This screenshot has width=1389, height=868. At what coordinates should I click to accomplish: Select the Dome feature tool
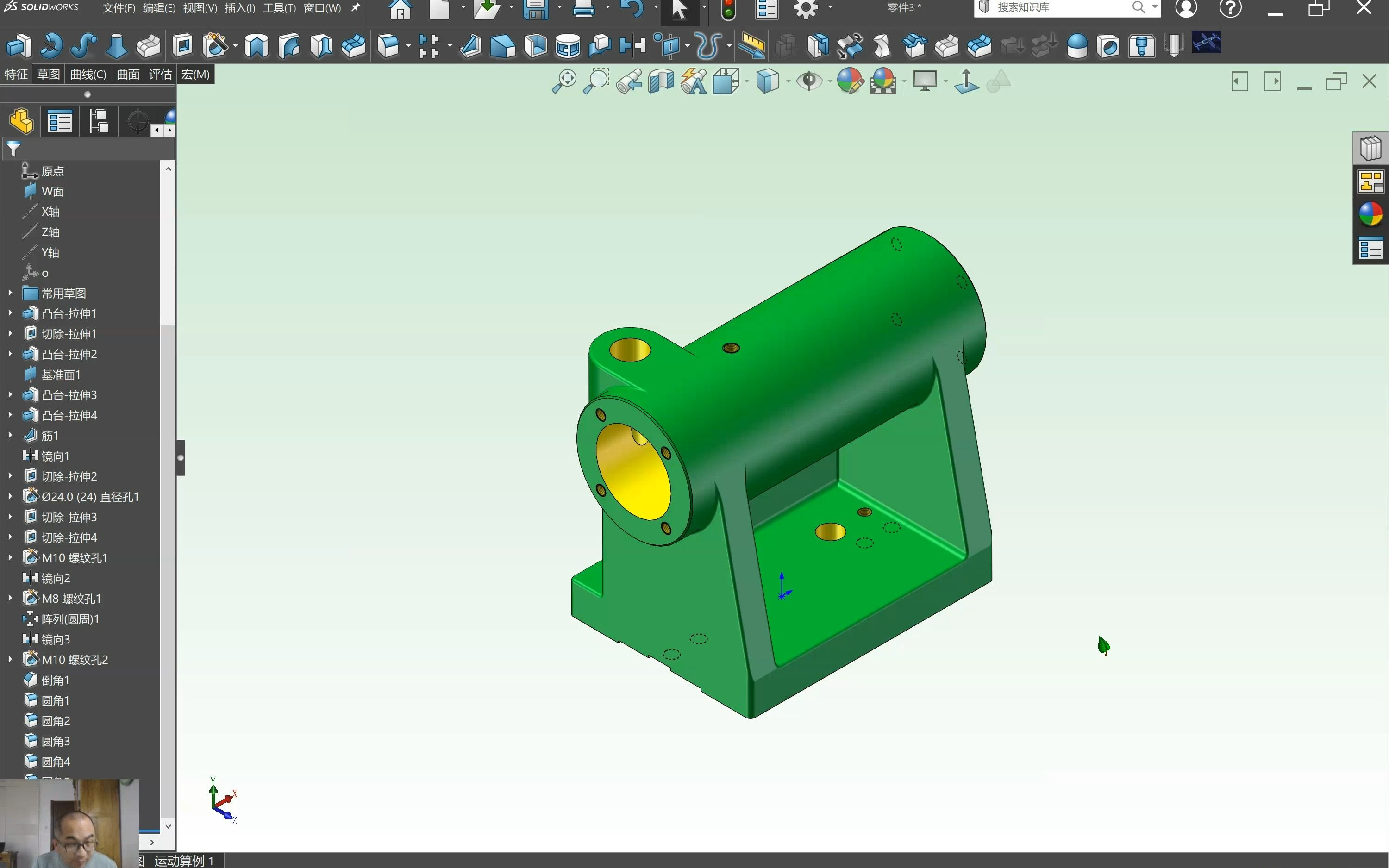point(1077,46)
